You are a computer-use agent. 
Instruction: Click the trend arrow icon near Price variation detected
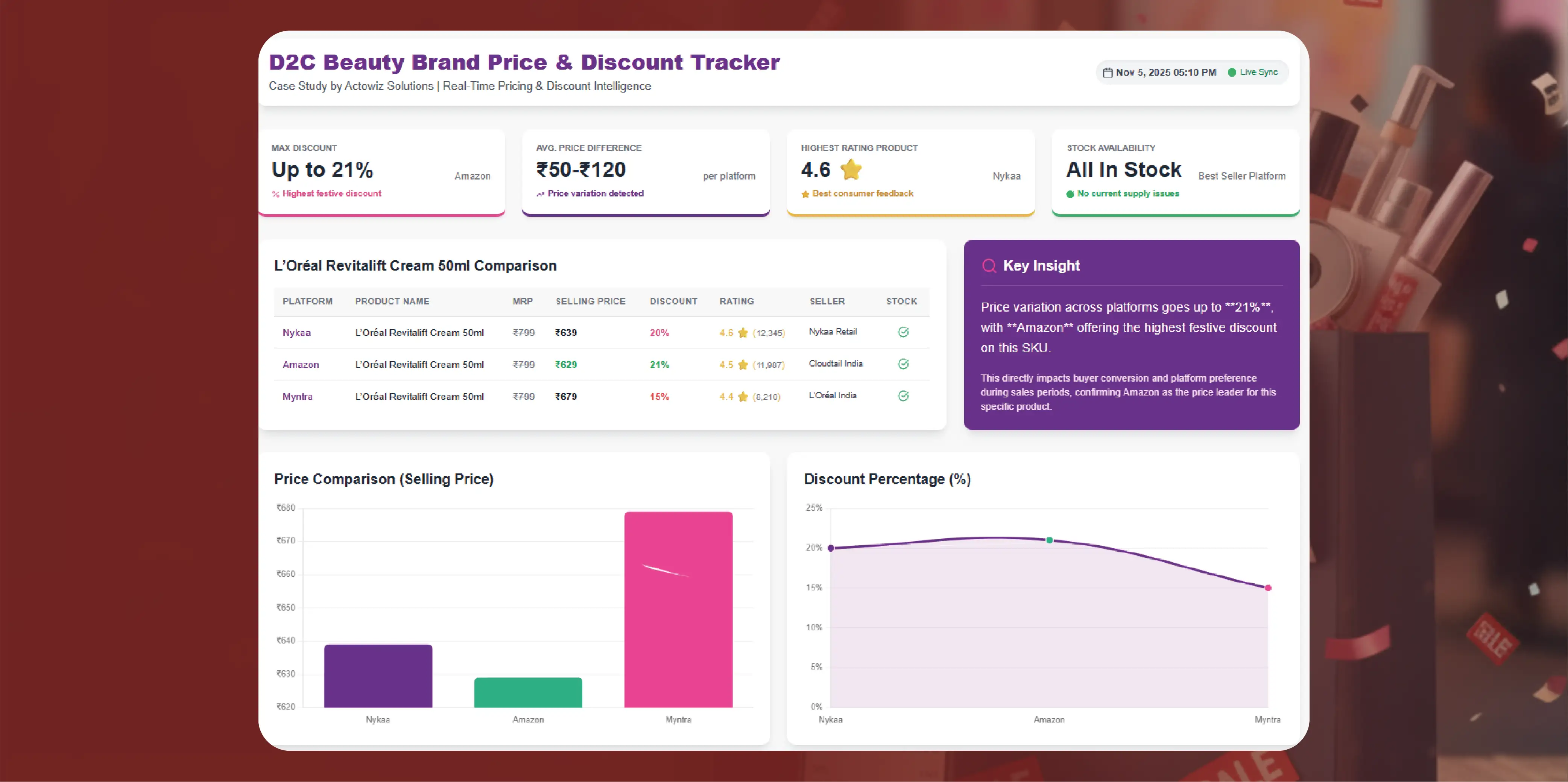click(540, 194)
